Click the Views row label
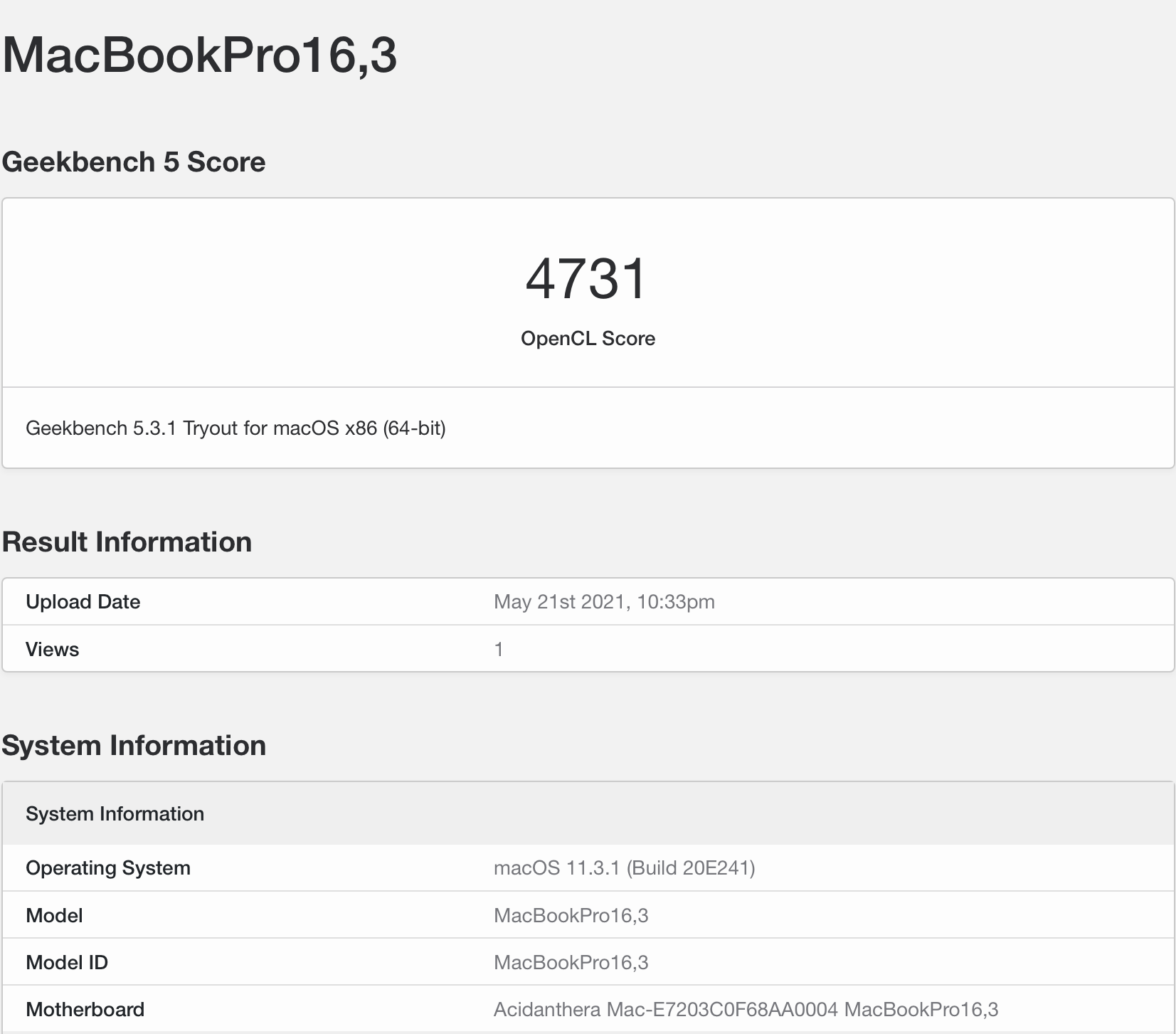The image size is (1176, 1034). (52, 649)
